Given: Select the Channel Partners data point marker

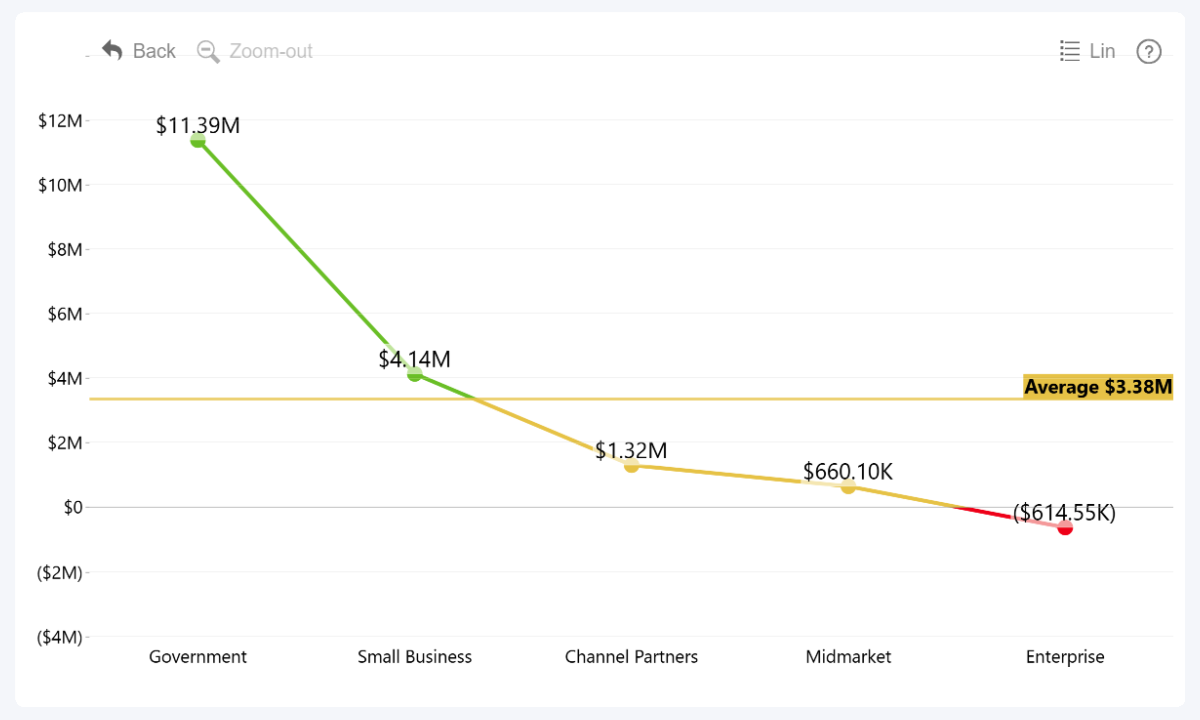Looking at the screenshot, I should tap(631, 465).
